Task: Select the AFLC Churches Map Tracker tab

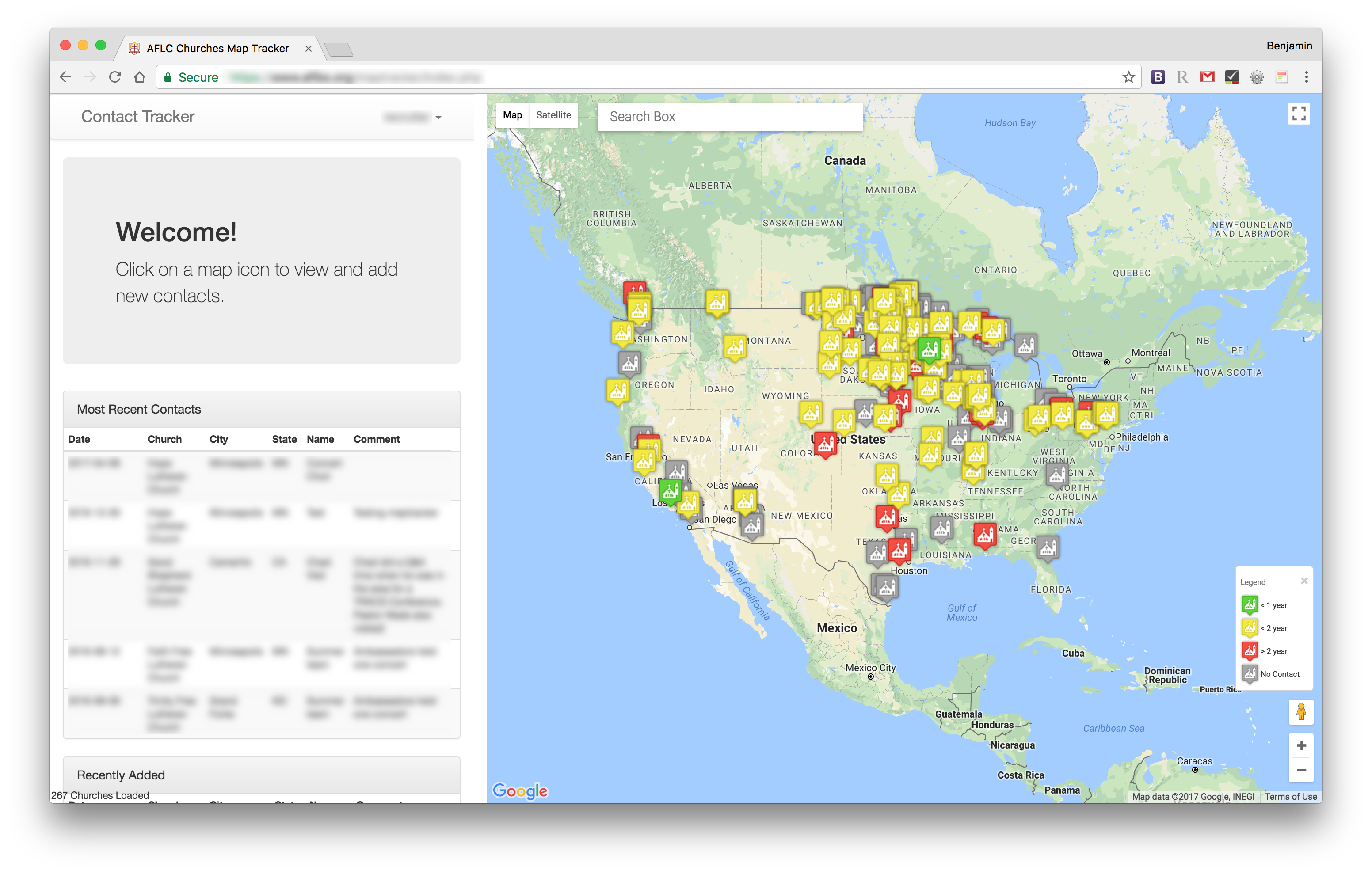Action: pyautogui.click(x=218, y=49)
